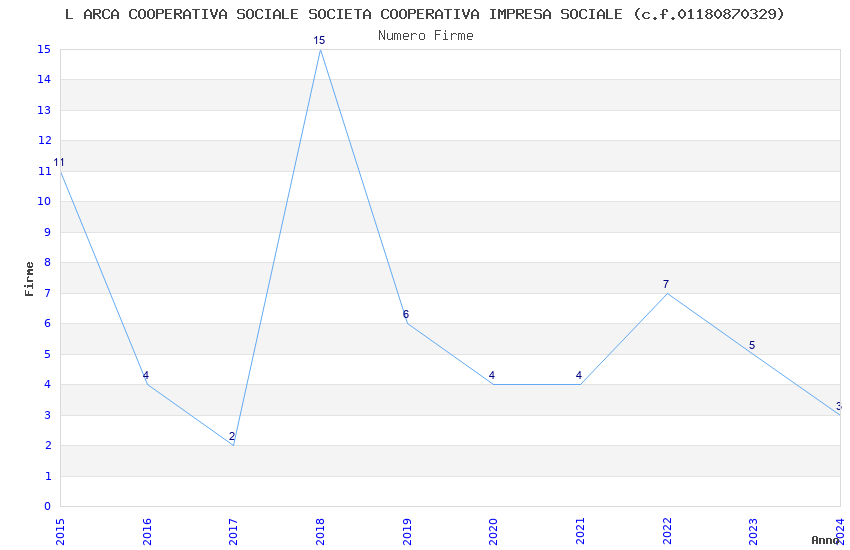Click y-axis tick label 9
The height and width of the screenshot is (550, 850).
(x=48, y=232)
